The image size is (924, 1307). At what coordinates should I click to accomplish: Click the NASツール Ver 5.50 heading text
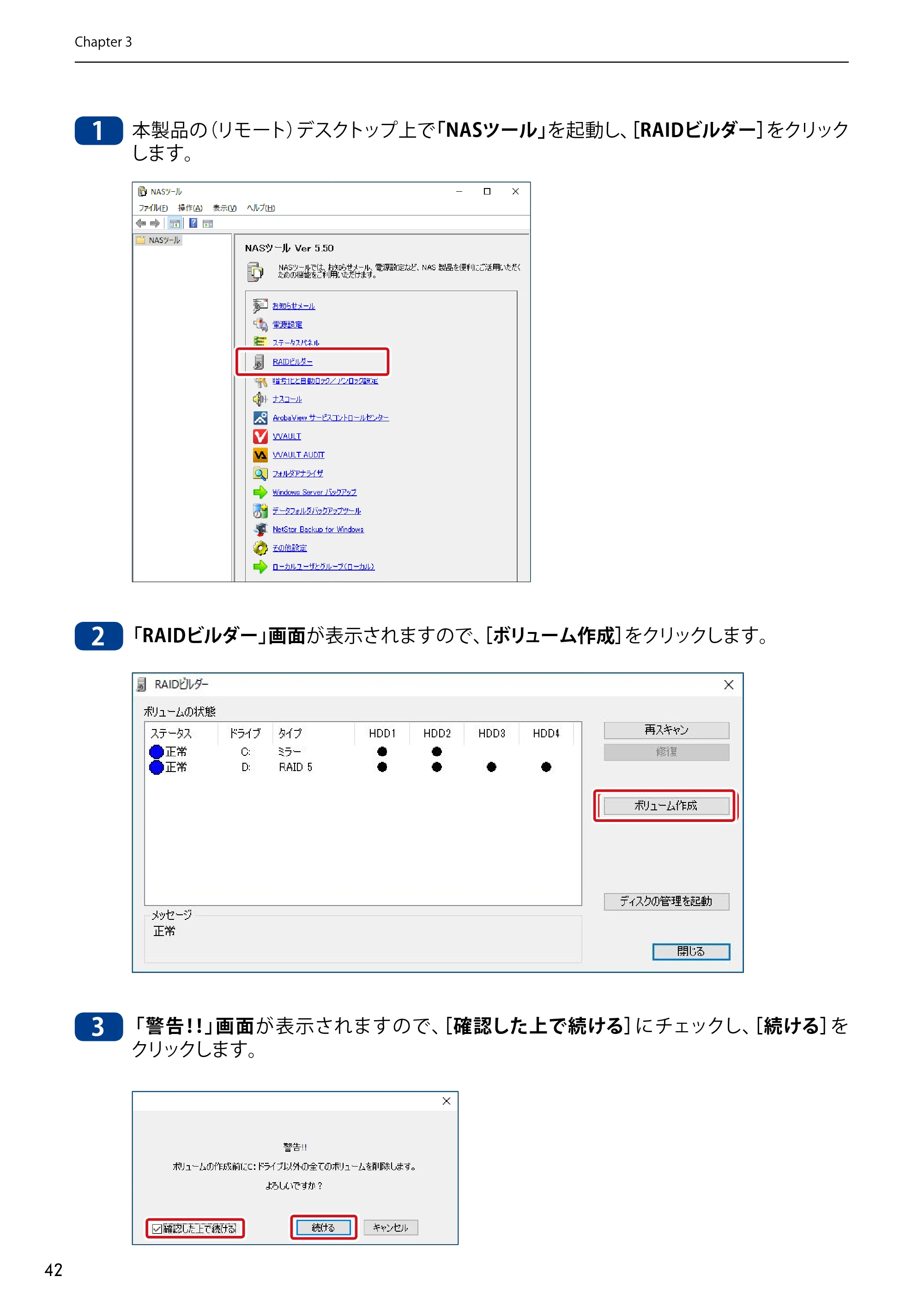coord(289,248)
